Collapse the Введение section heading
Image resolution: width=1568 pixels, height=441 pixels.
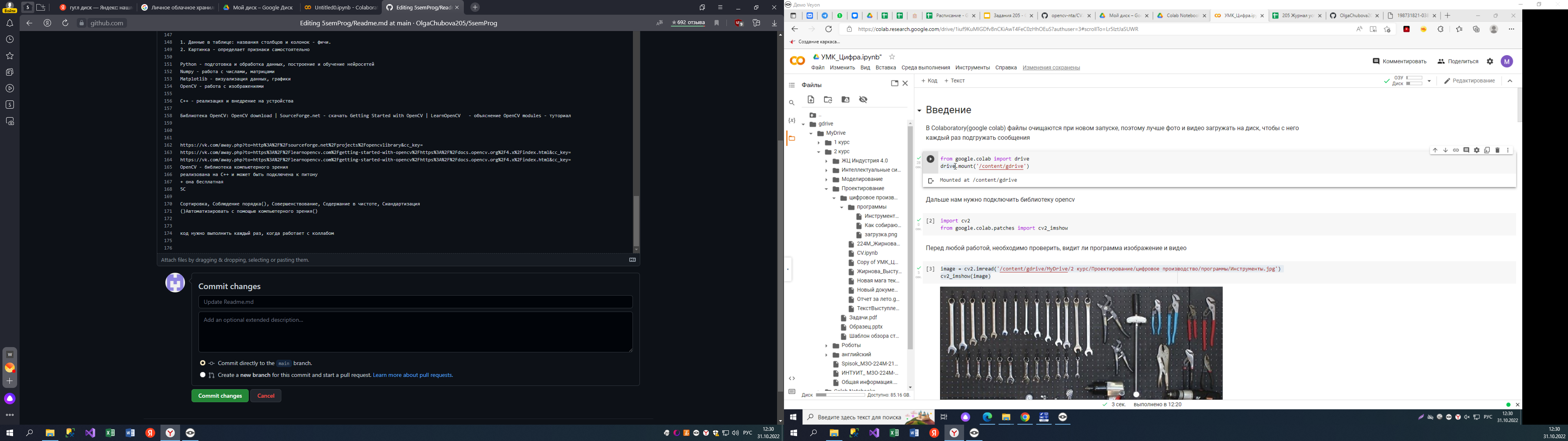pos(919,111)
